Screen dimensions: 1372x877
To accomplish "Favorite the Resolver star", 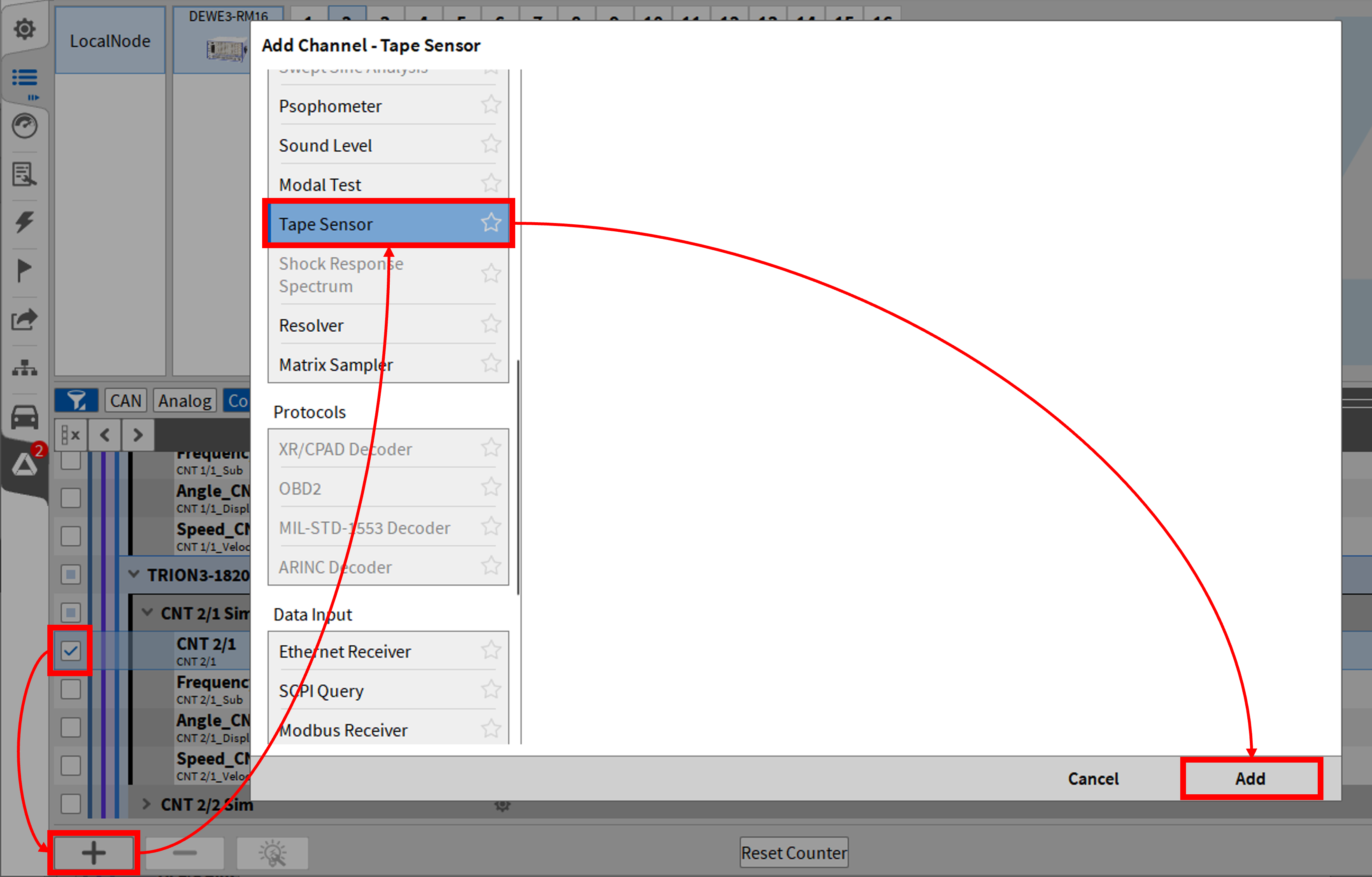I will click(x=491, y=324).
